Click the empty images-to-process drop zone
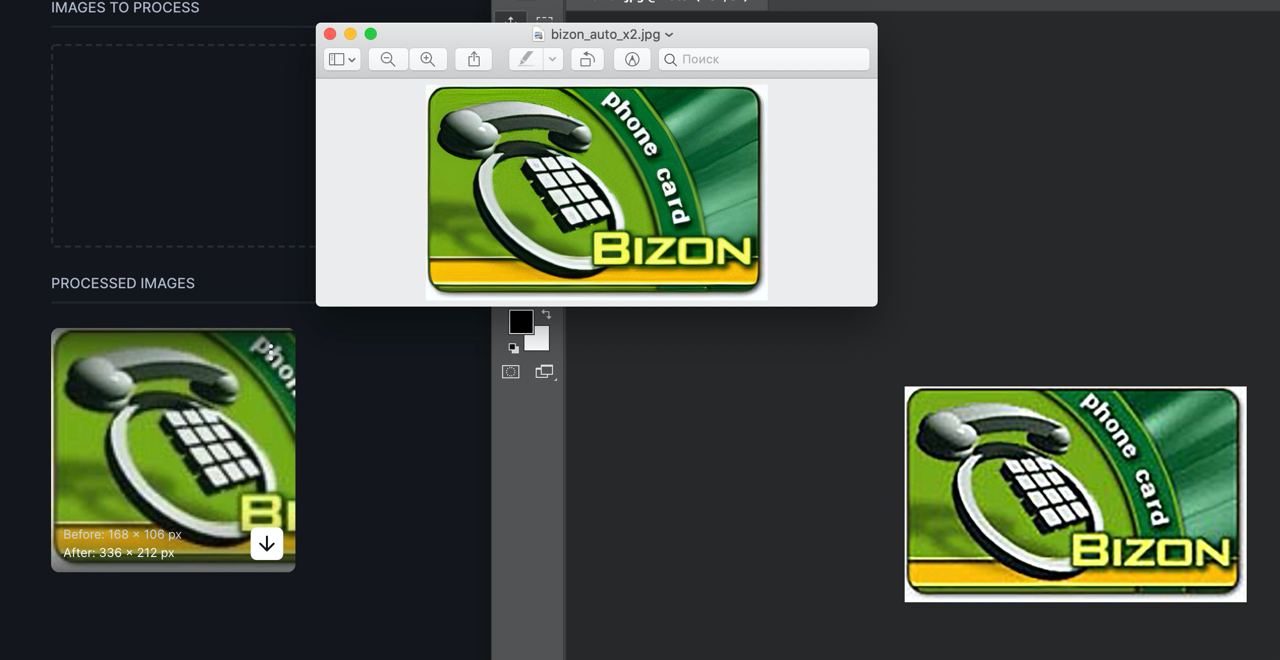1280x660 pixels. click(184, 145)
